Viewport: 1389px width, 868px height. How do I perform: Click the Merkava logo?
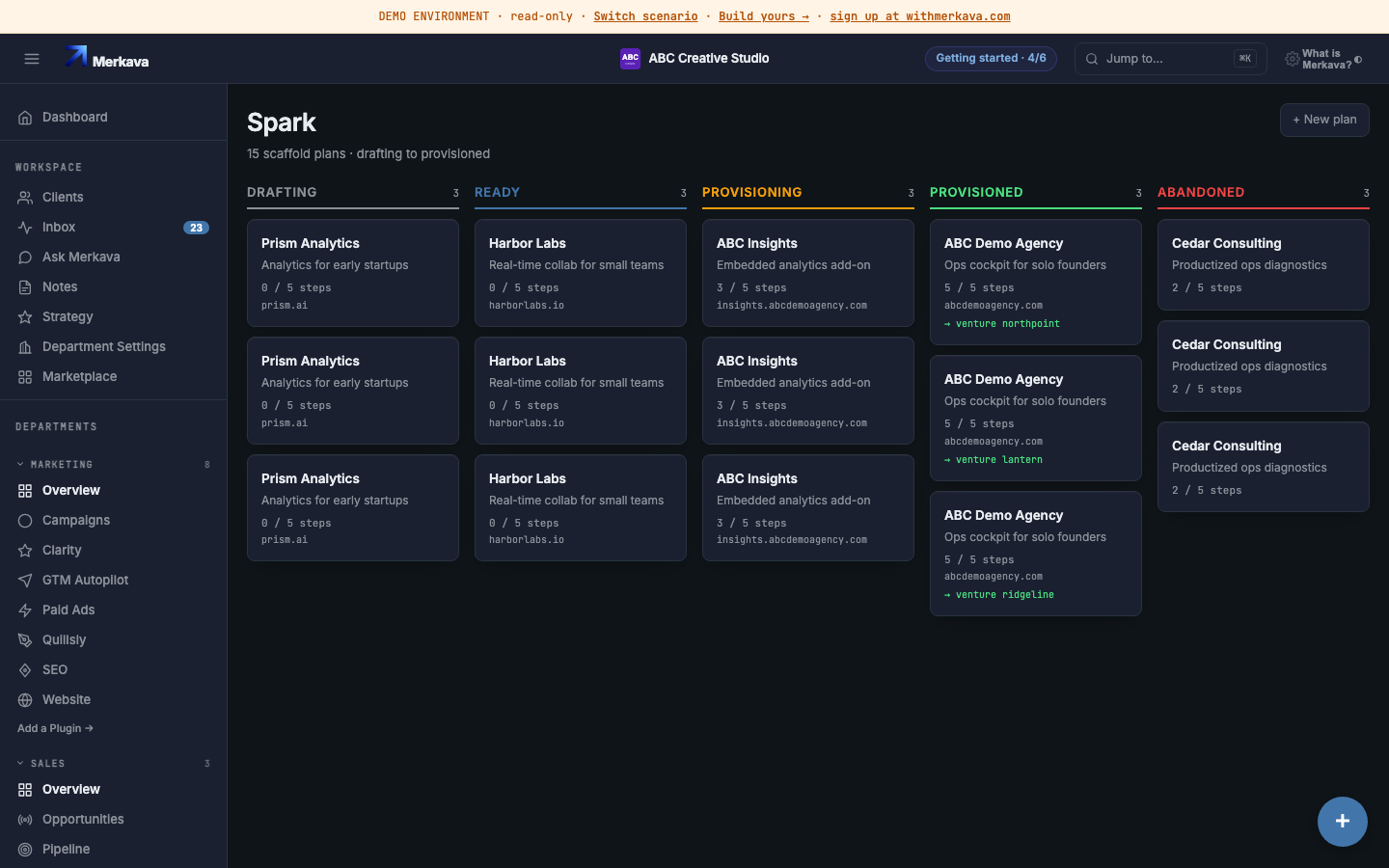[x=107, y=59]
